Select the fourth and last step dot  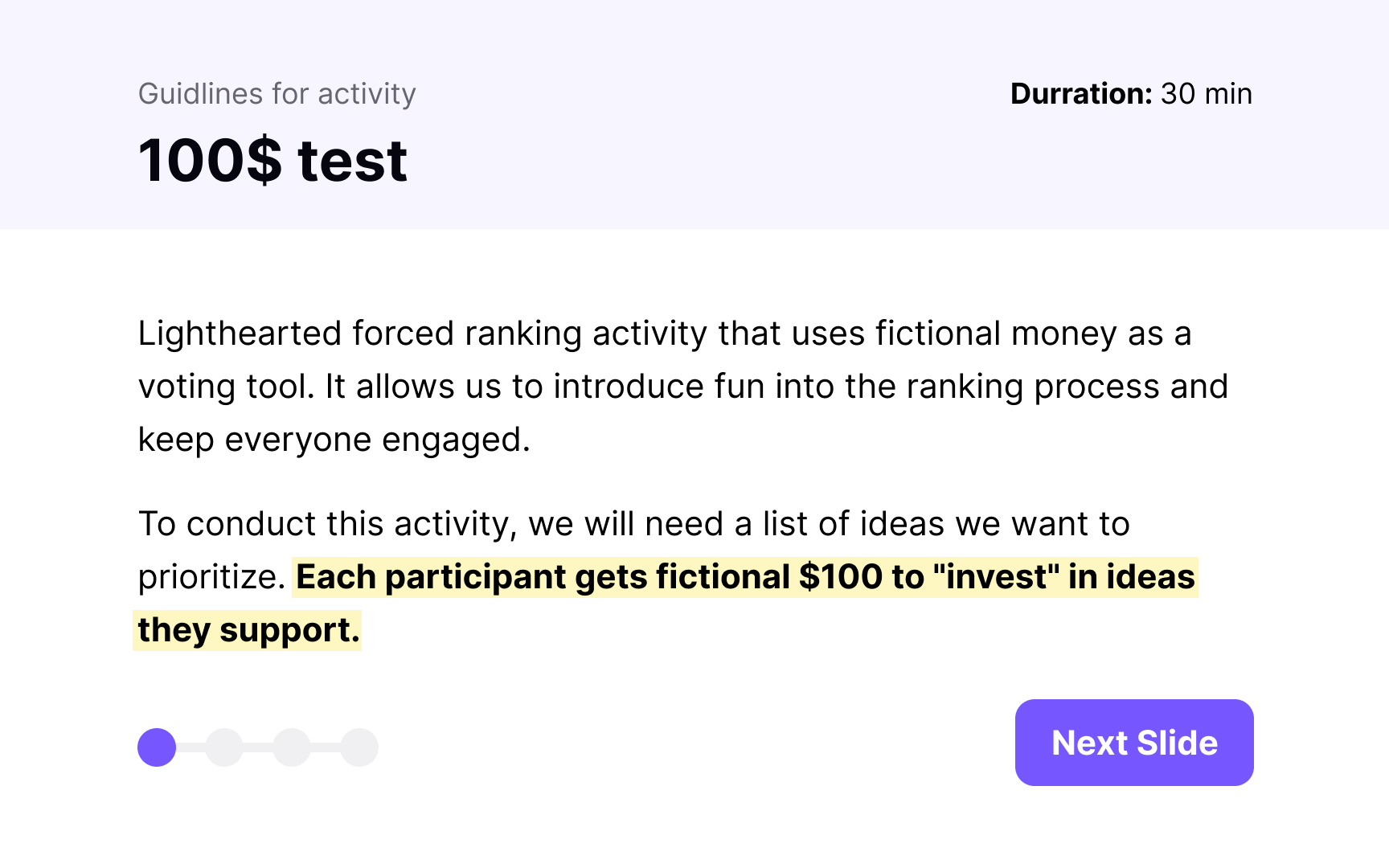click(x=359, y=747)
